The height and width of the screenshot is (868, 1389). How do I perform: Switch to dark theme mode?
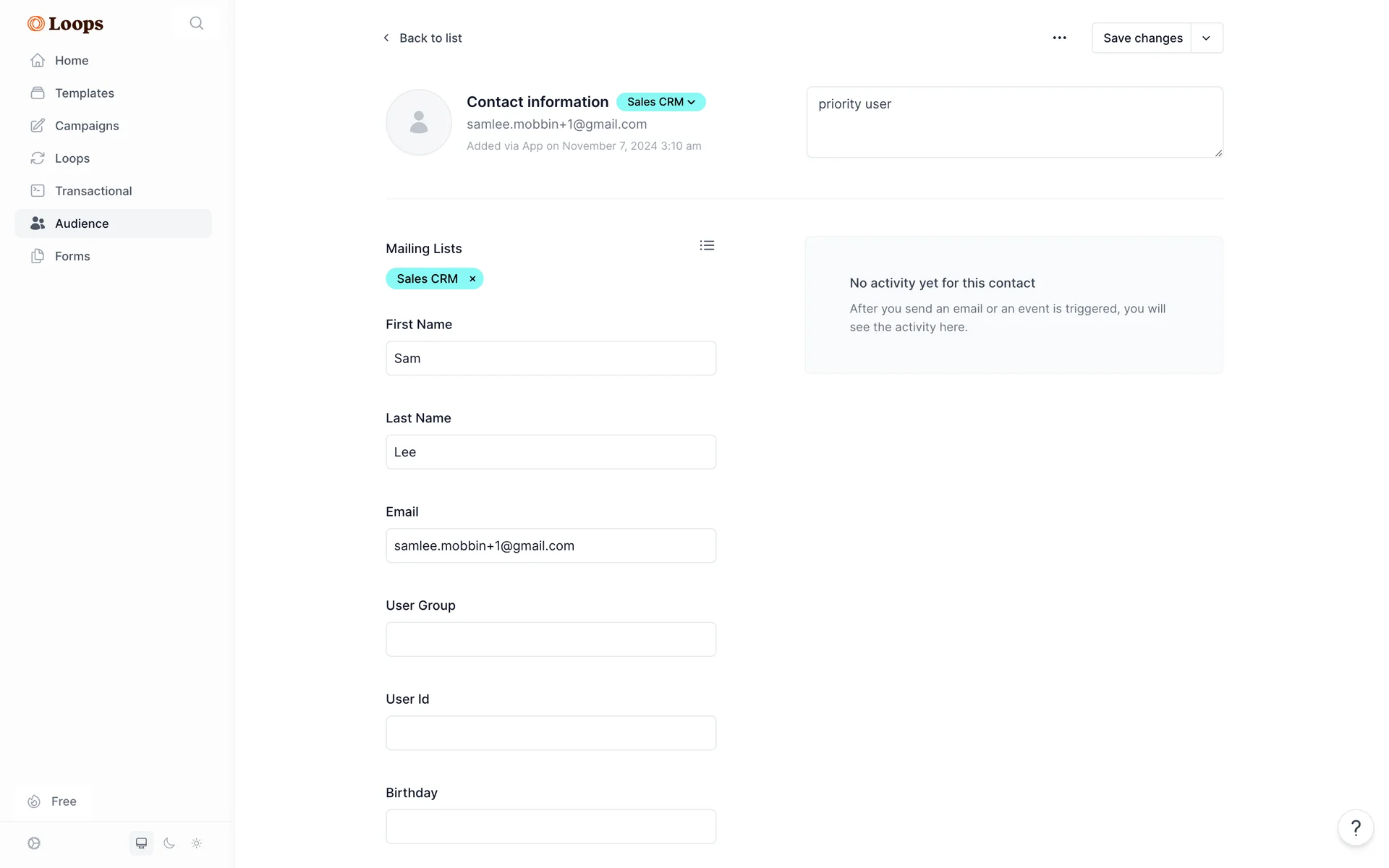tap(169, 843)
